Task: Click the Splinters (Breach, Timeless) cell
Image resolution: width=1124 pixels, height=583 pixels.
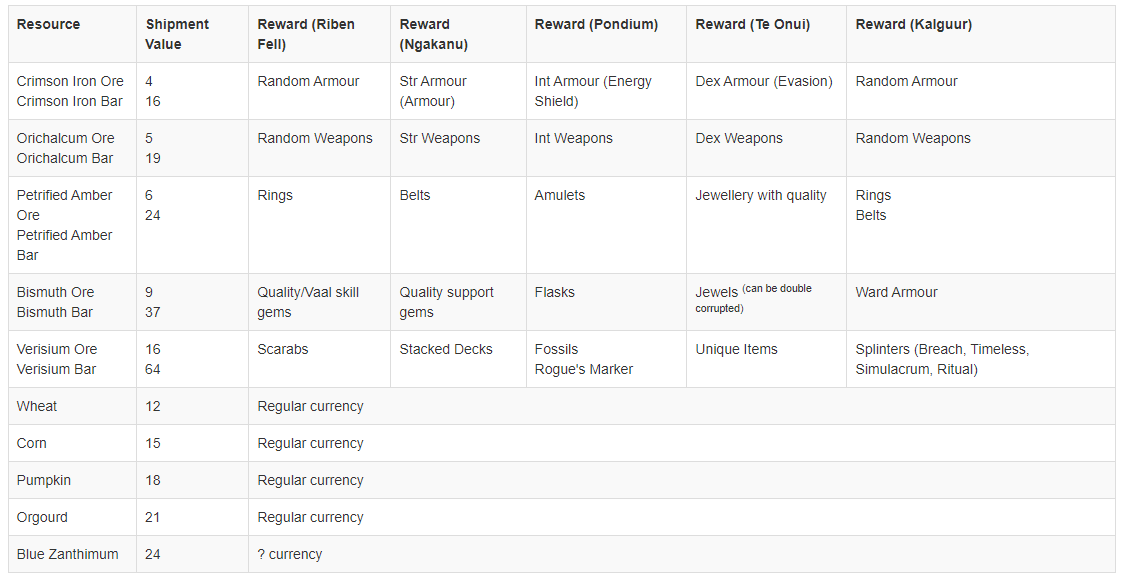Action: coord(981,359)
